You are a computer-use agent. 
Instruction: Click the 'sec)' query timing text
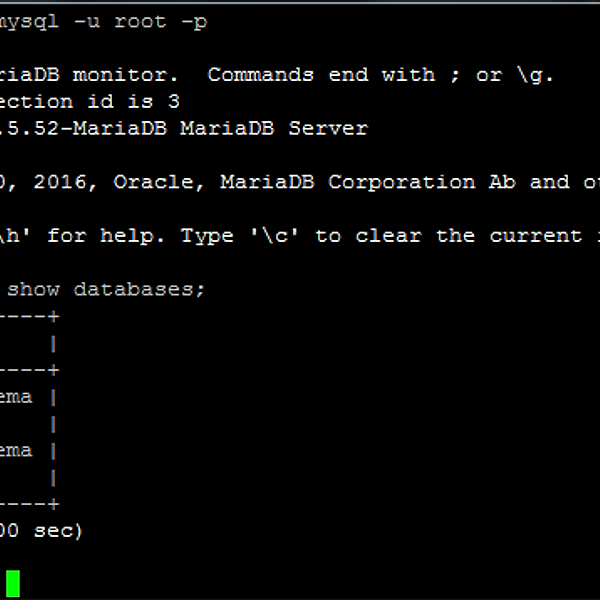pyautogui.click(x=58, y=531)
